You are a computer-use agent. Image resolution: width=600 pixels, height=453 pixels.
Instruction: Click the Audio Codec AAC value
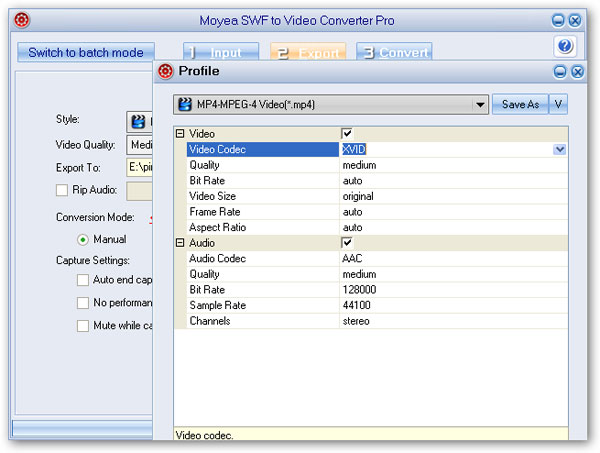[x=352, y=259]
